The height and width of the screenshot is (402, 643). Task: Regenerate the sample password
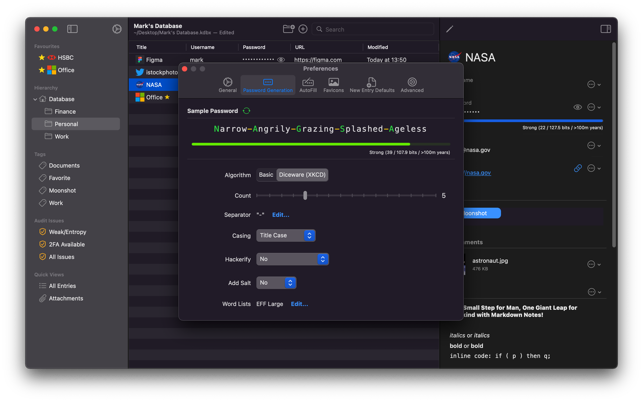(246, 111)
